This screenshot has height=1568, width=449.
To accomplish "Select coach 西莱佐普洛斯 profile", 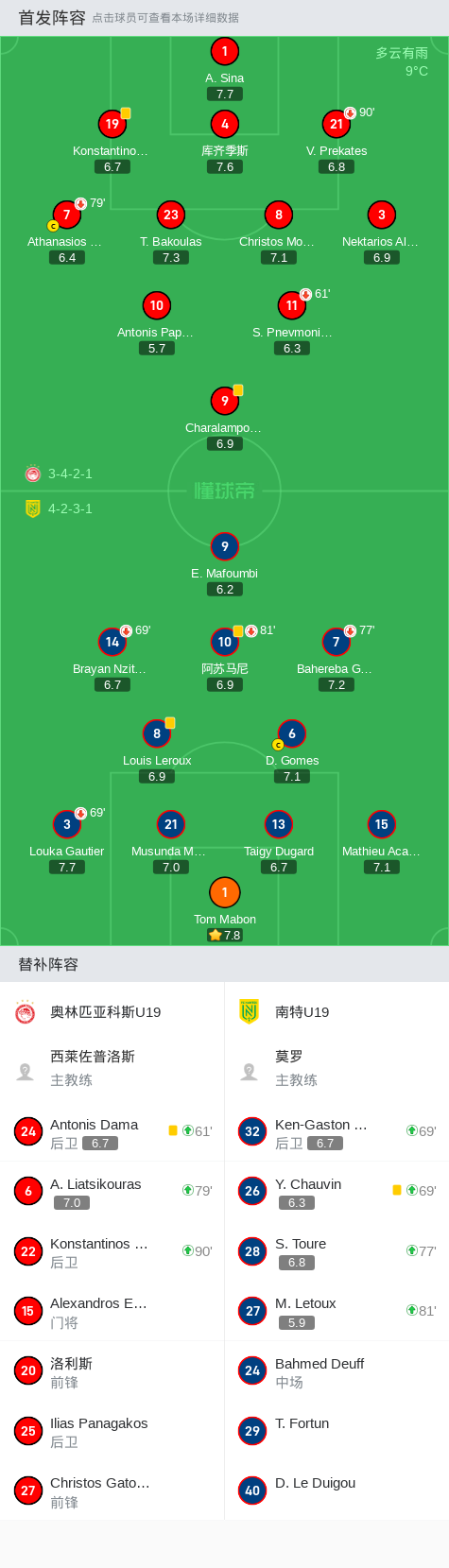I will (112, 1068).
